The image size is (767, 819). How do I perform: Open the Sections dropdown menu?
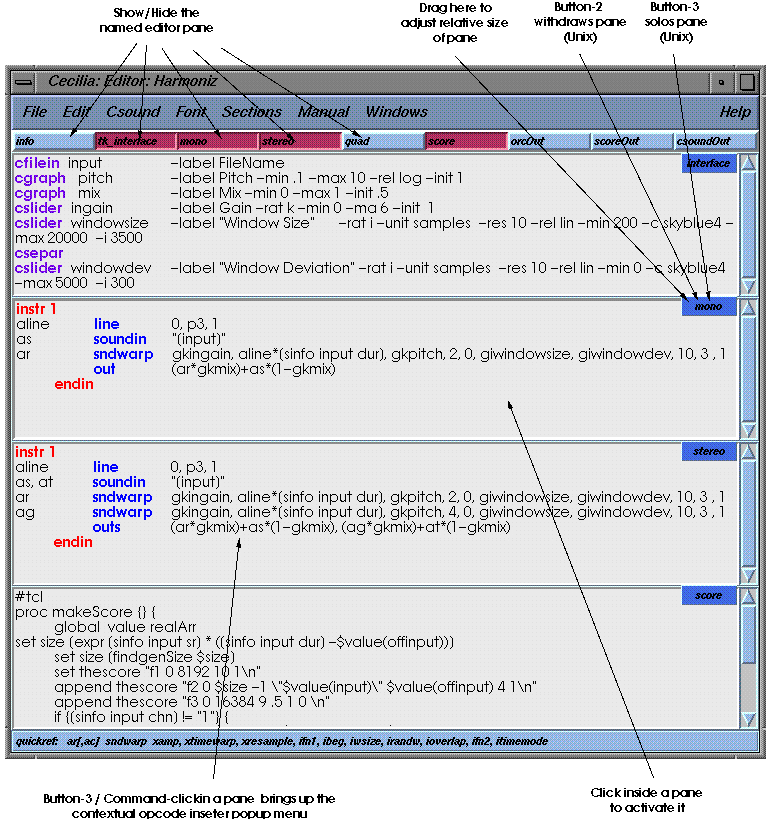pyautogui.click(x=251, y=112)
